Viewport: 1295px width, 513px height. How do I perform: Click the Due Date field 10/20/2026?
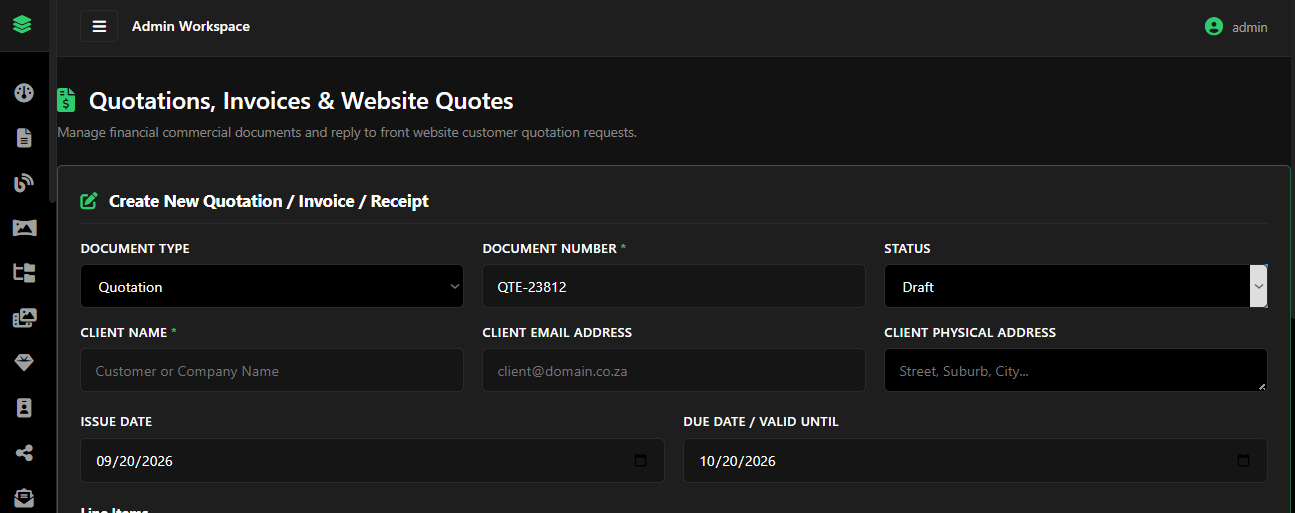(975, 461)
